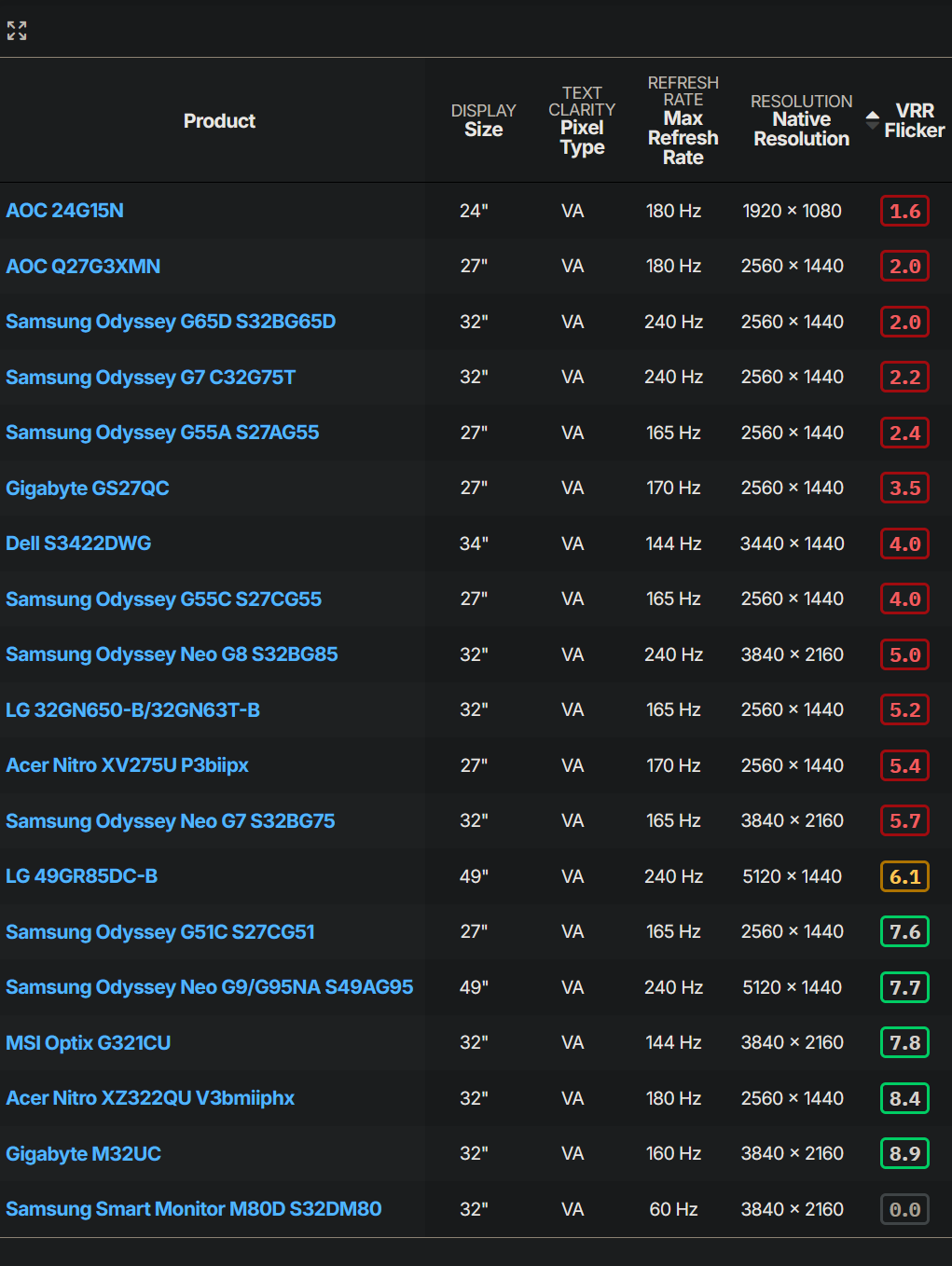Viewport: 952px width, 1266px height.
Task: Open Samsung Odyssey G55C S27CG55 link
Action: [x=163, y=599]
